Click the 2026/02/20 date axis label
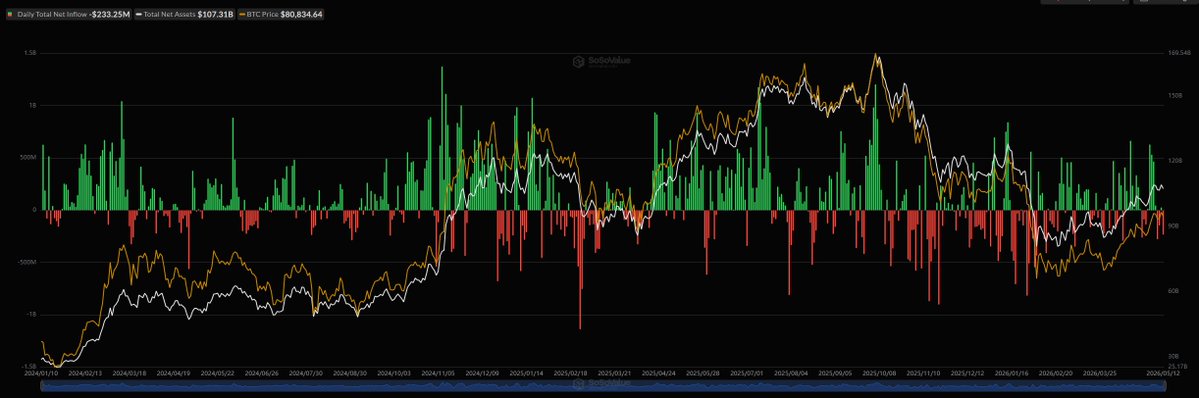This screenshot has height=398, width=1199. pyautogui.click(x=1055, y=374)
